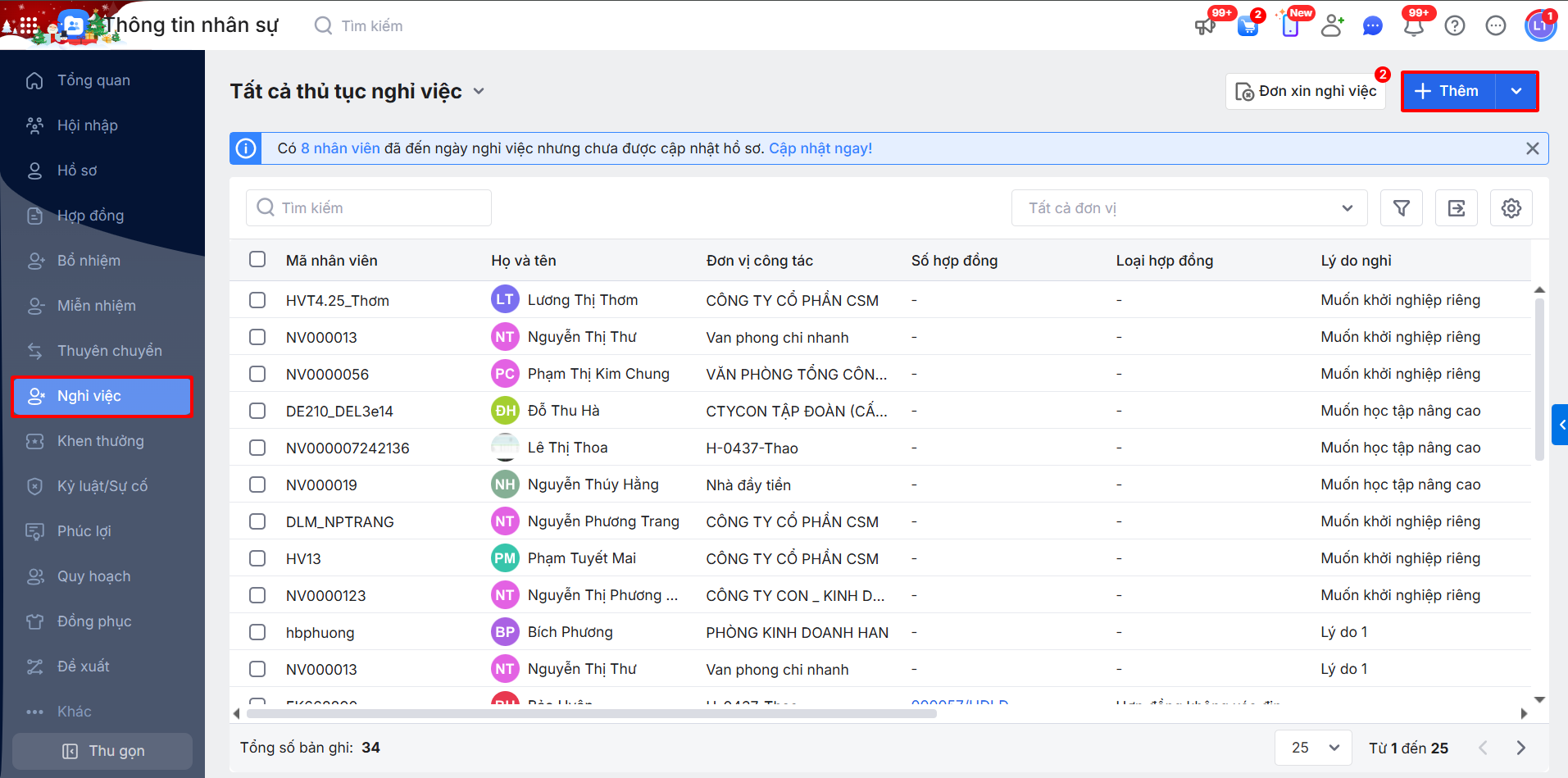Click the export table icon
Viewport: 1568px width, 778px height.
[x=1457, y=208]
